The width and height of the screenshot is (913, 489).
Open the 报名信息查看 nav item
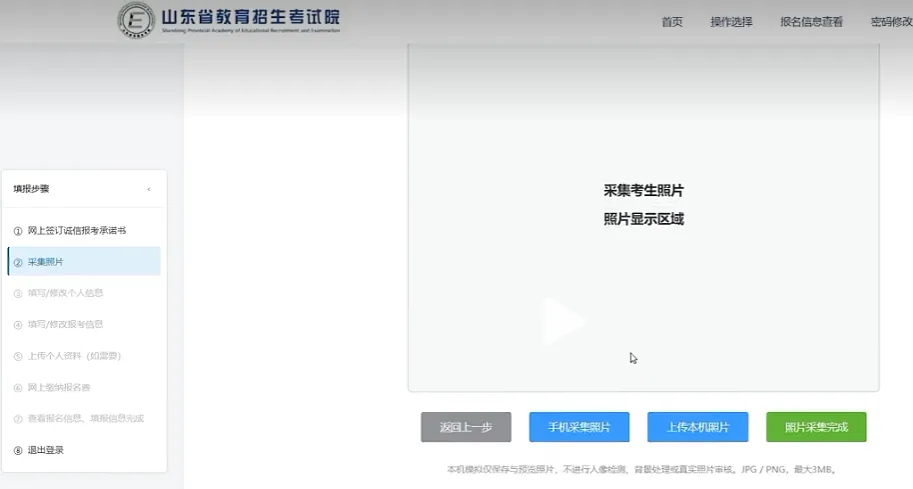click(811, 22)
